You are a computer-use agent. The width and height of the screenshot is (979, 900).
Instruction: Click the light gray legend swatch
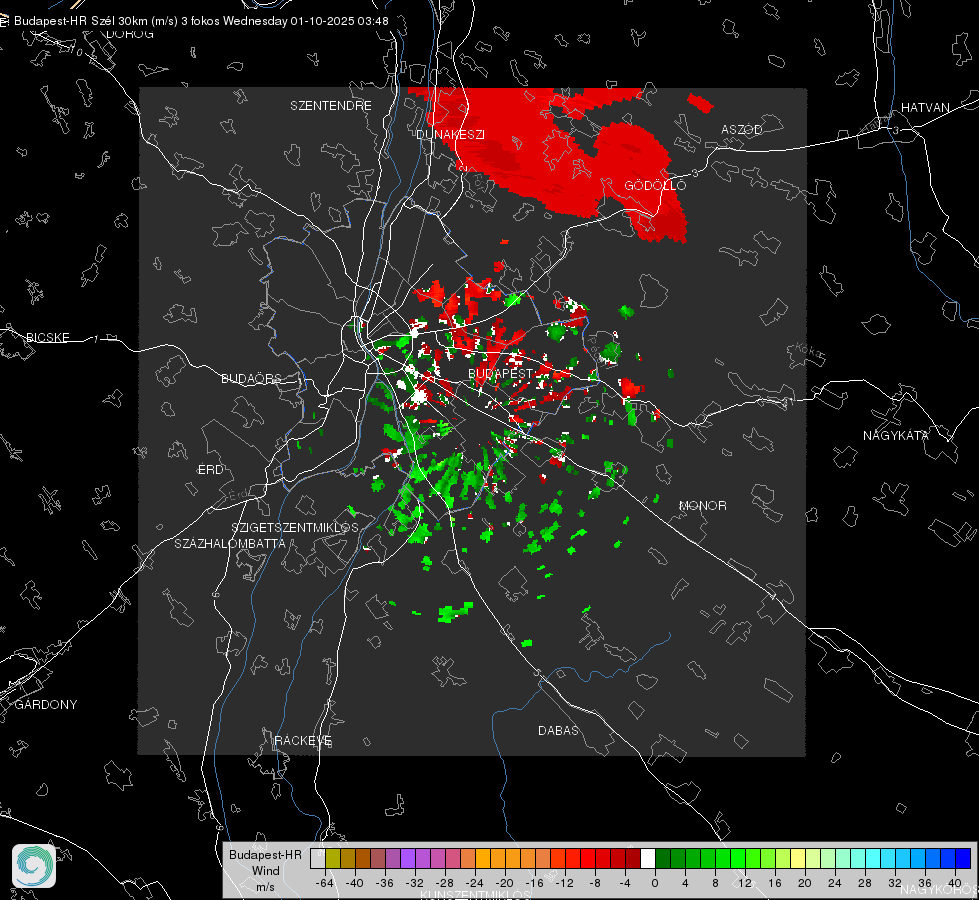click(318, 859)
